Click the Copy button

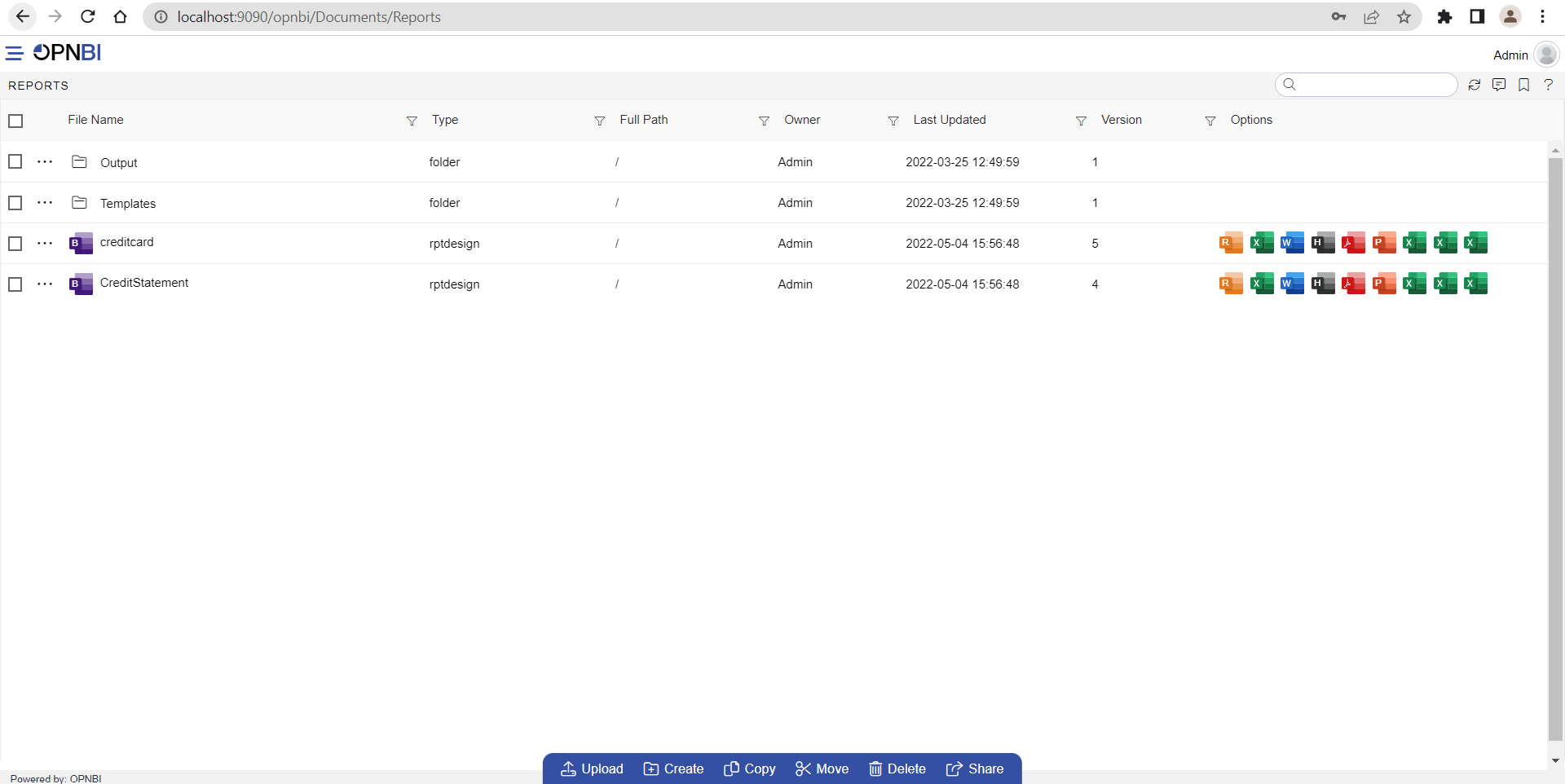click(750, 769)
